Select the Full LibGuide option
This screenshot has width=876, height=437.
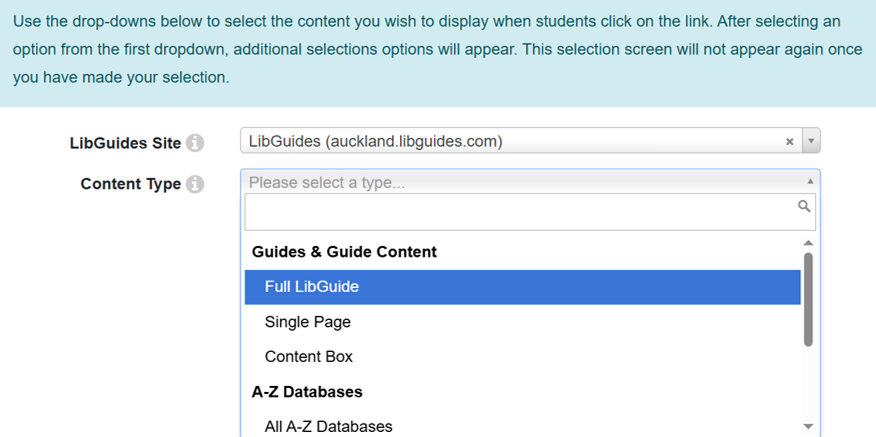[x=522, y=287]
